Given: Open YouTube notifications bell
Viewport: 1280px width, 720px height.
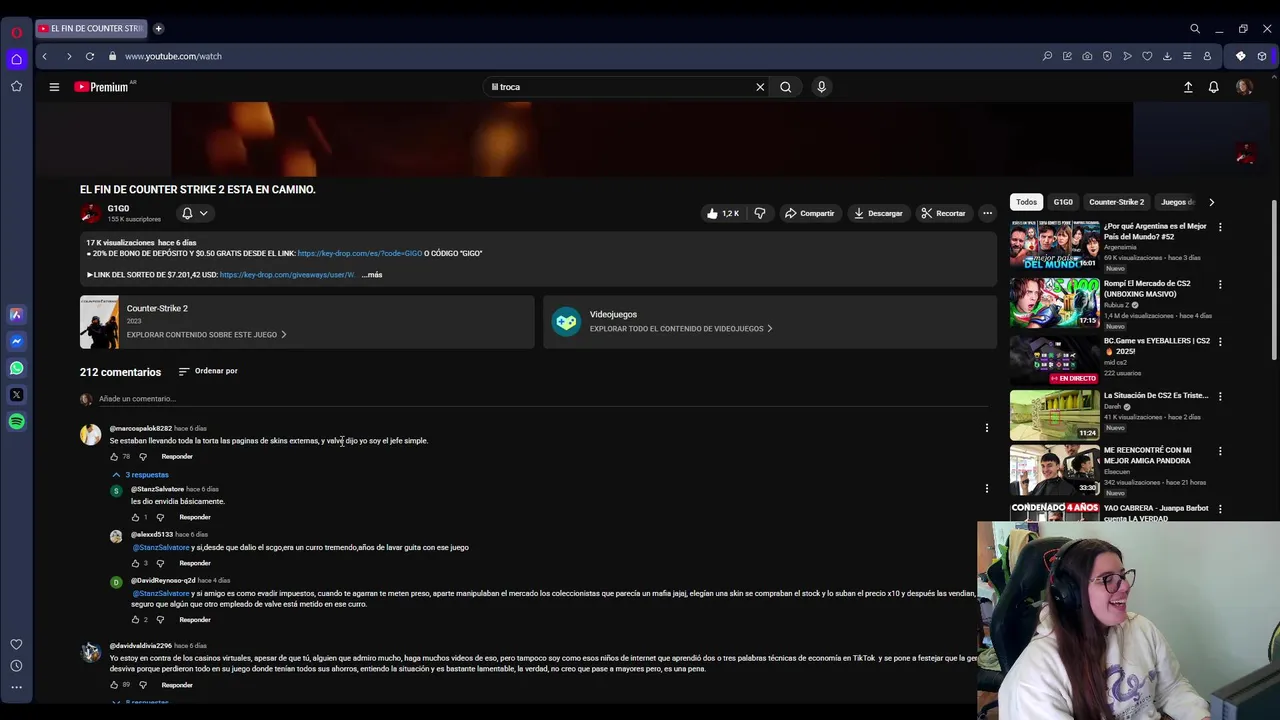Looking at the screenshot, I should [x=1213, y=87].
